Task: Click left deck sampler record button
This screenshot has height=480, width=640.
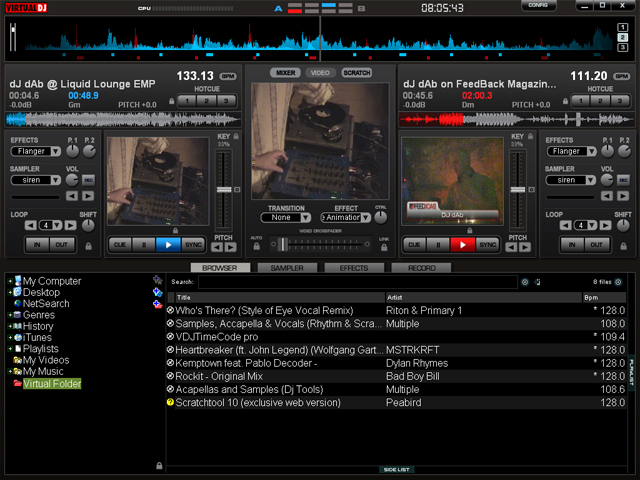Action: point(88,180)
